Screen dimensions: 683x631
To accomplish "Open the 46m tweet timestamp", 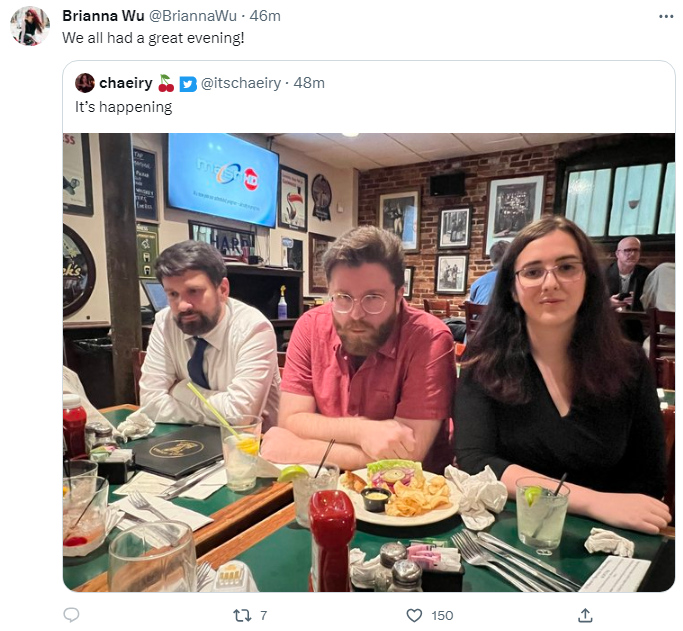I will tap(265, 16).
